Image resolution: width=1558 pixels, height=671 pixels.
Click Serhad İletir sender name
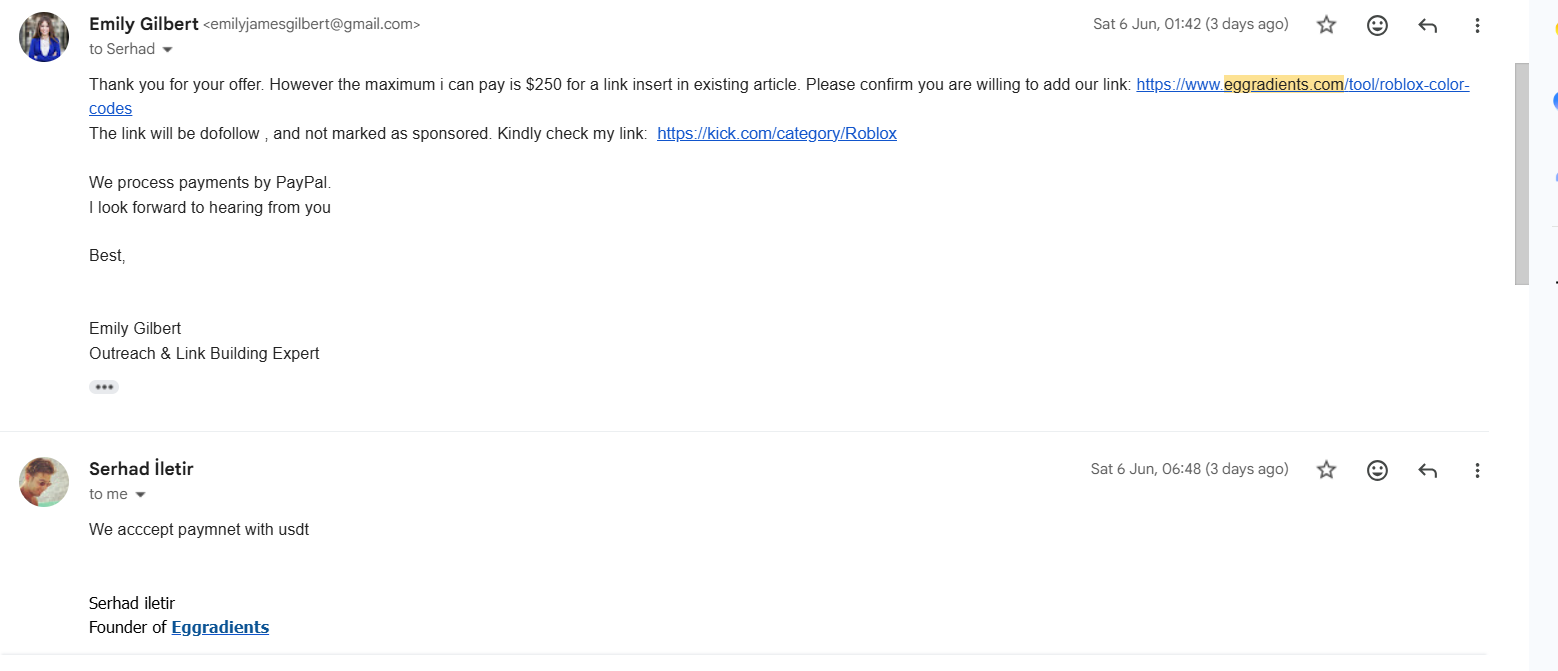(x=141, y=469)
